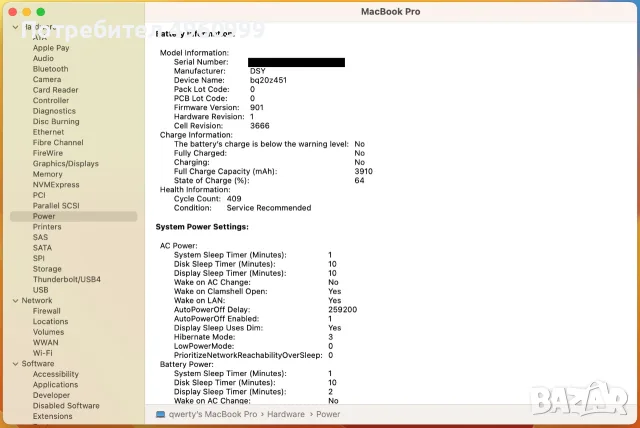Click the Cell Revision value 3666
Screen dimensions: 640x428
click(260, 126)
